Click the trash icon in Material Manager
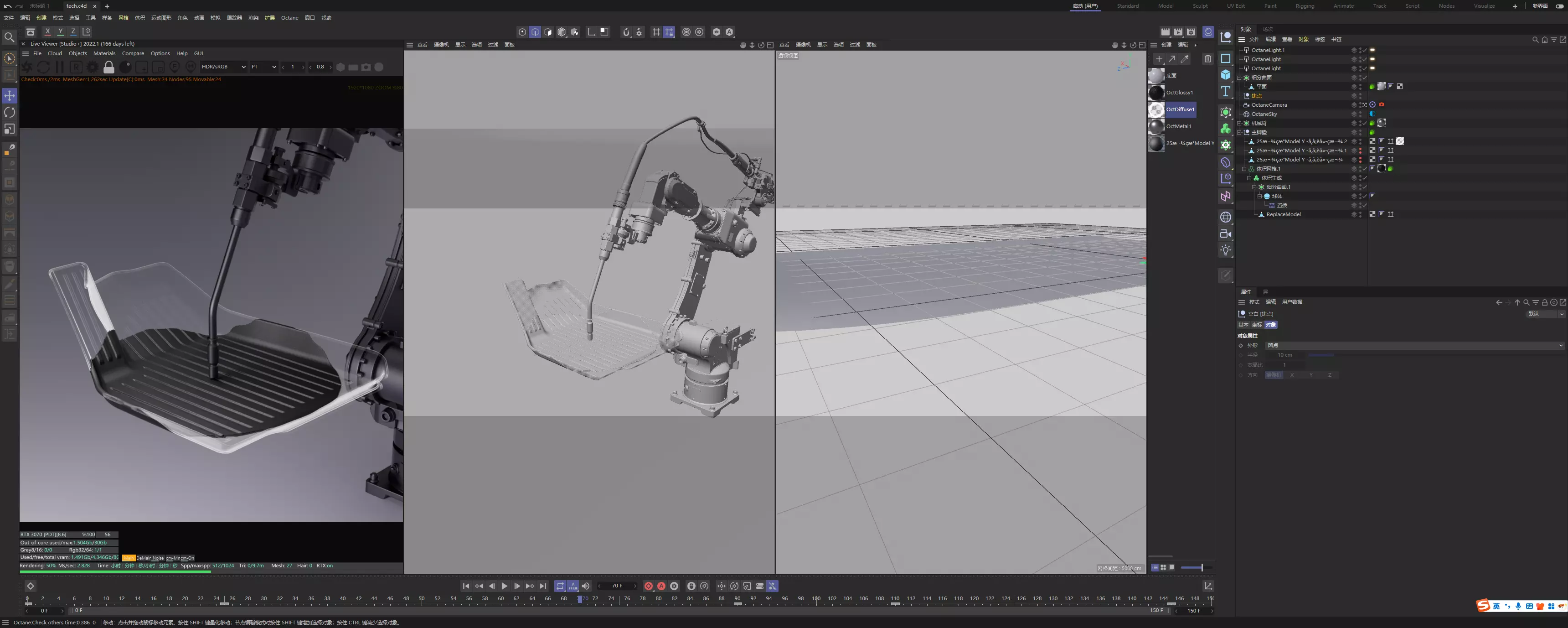 1207,59
